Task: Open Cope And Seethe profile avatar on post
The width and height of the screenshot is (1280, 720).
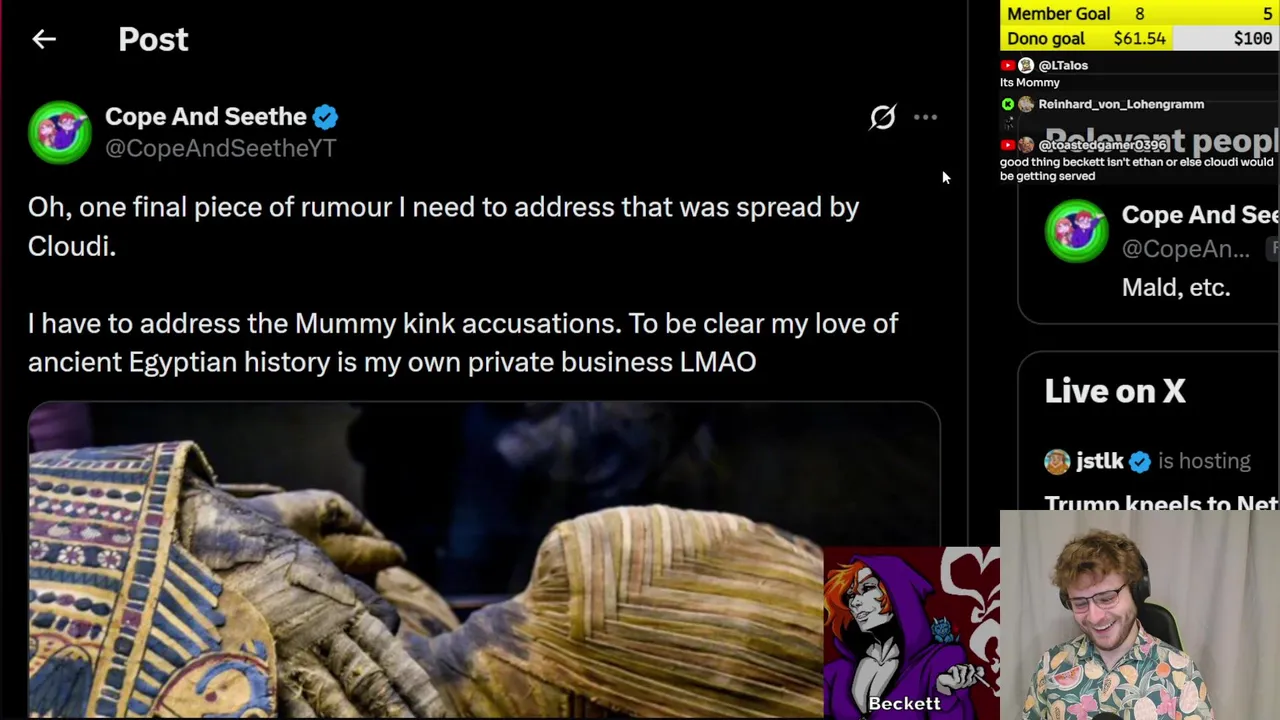Action: [60, 131]
